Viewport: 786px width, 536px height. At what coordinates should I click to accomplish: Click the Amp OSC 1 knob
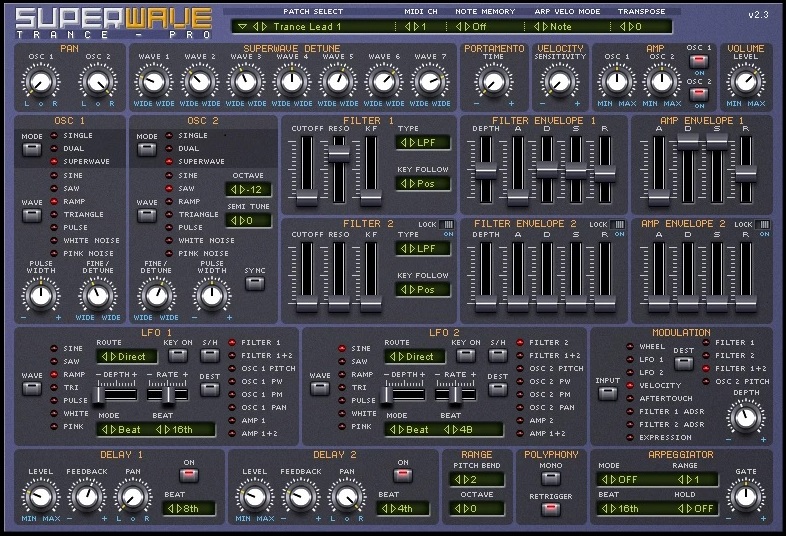pyautogui.click(x=617, y=82)
